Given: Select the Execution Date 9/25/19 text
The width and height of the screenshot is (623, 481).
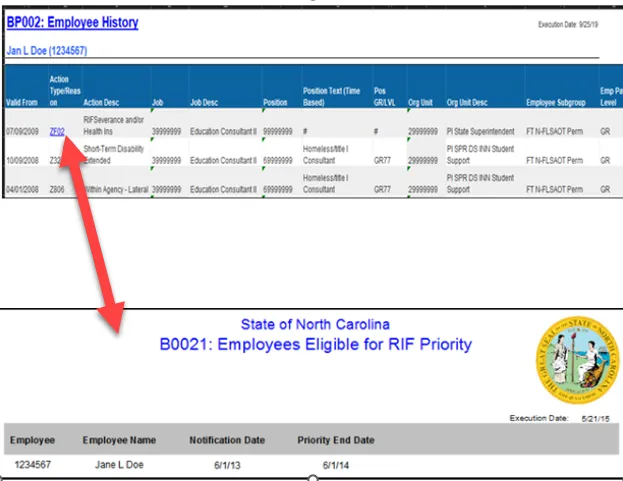Looking at the screenshot, I should (x=568, y=25).
